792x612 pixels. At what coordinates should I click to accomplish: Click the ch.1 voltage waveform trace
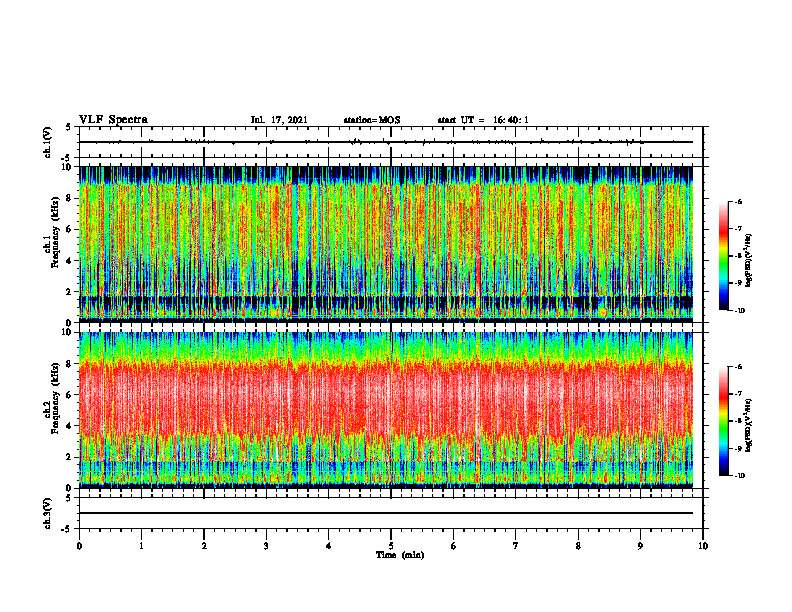[x=385, y=142]
